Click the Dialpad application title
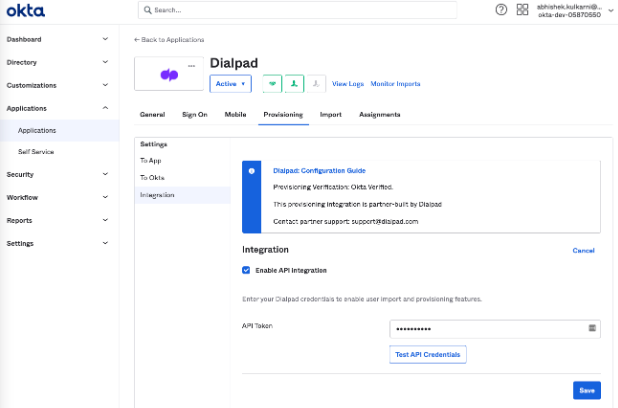618x408 pixels. (x=234, y=63)
